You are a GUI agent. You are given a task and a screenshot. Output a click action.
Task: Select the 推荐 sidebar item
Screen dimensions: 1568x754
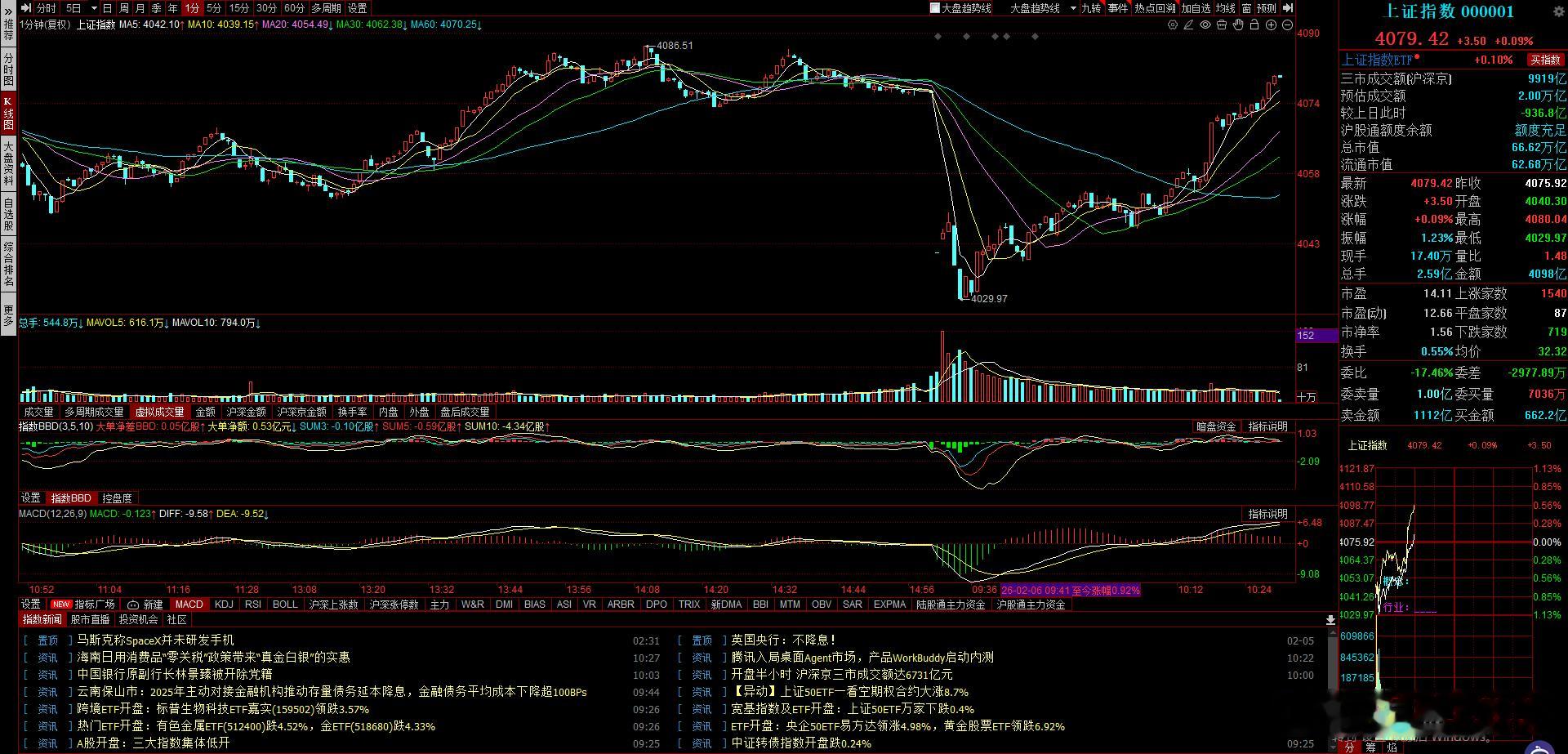[8, 32]
